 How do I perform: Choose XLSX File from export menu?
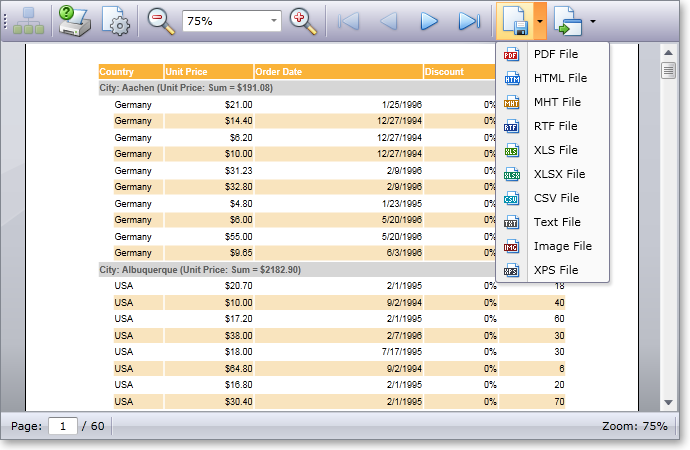(558, 174)
